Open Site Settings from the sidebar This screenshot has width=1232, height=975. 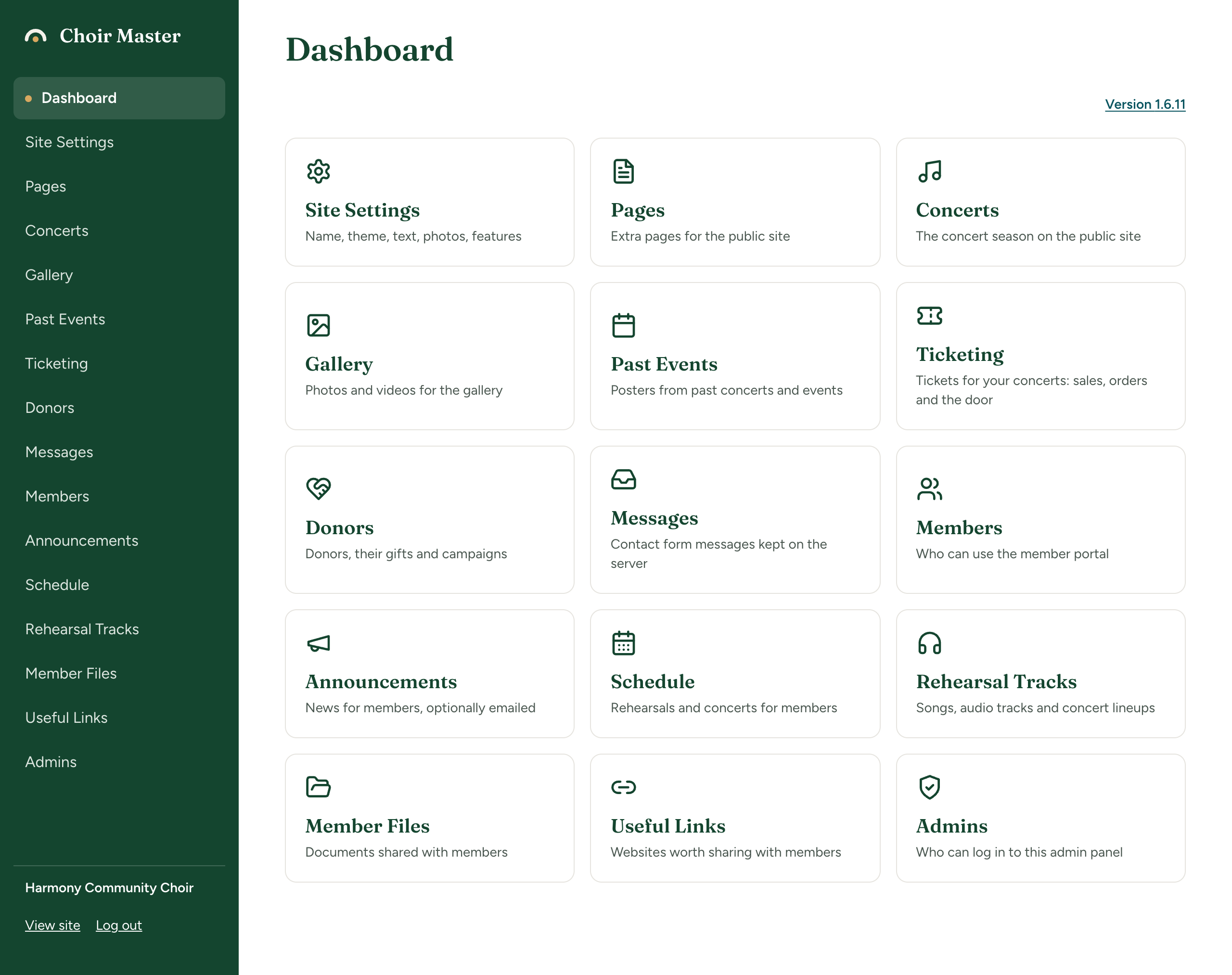click(119, 142)
